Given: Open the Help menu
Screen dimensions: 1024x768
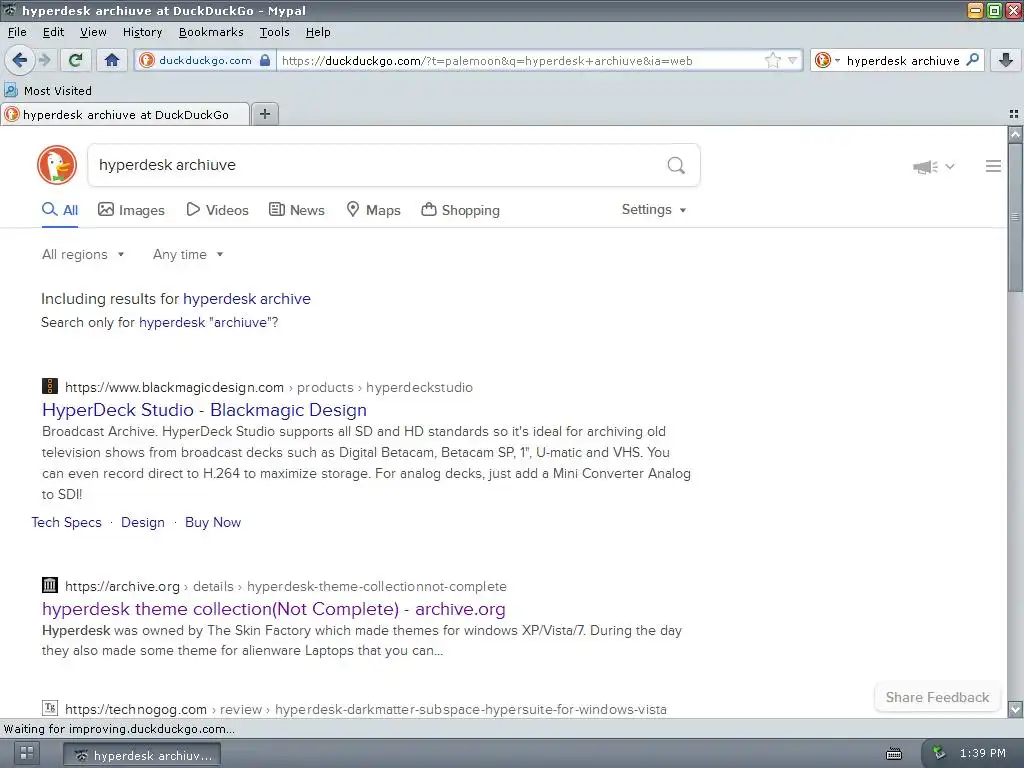Looking at the screenshot, I should [318, 32].
